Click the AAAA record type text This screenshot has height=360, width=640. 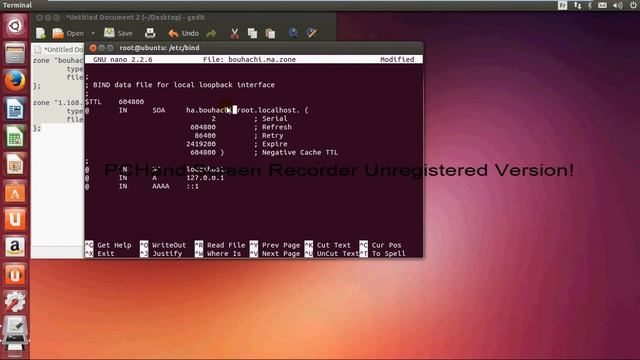(160, 186)
